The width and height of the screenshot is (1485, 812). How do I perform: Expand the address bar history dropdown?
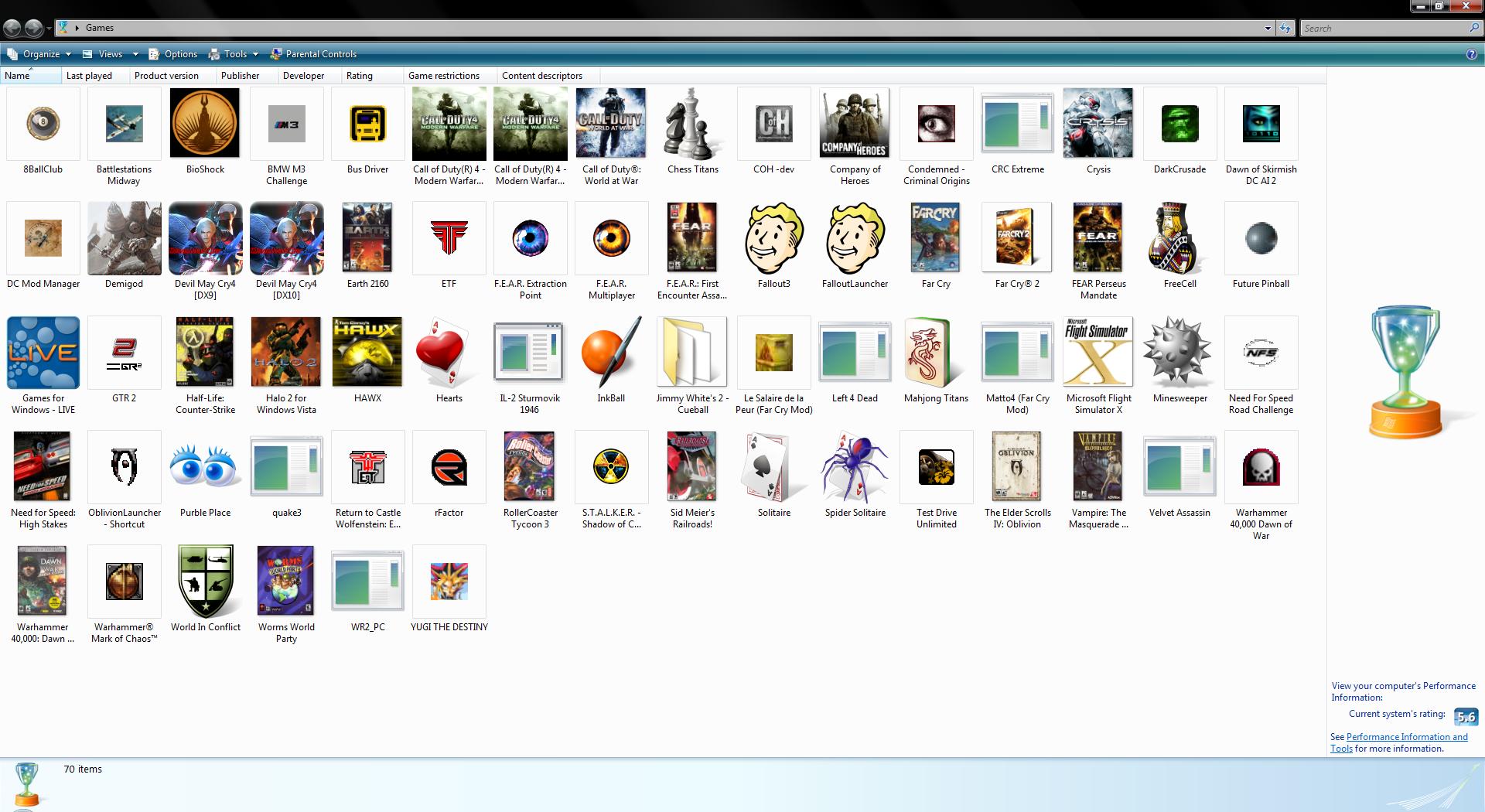[1268, 29]
